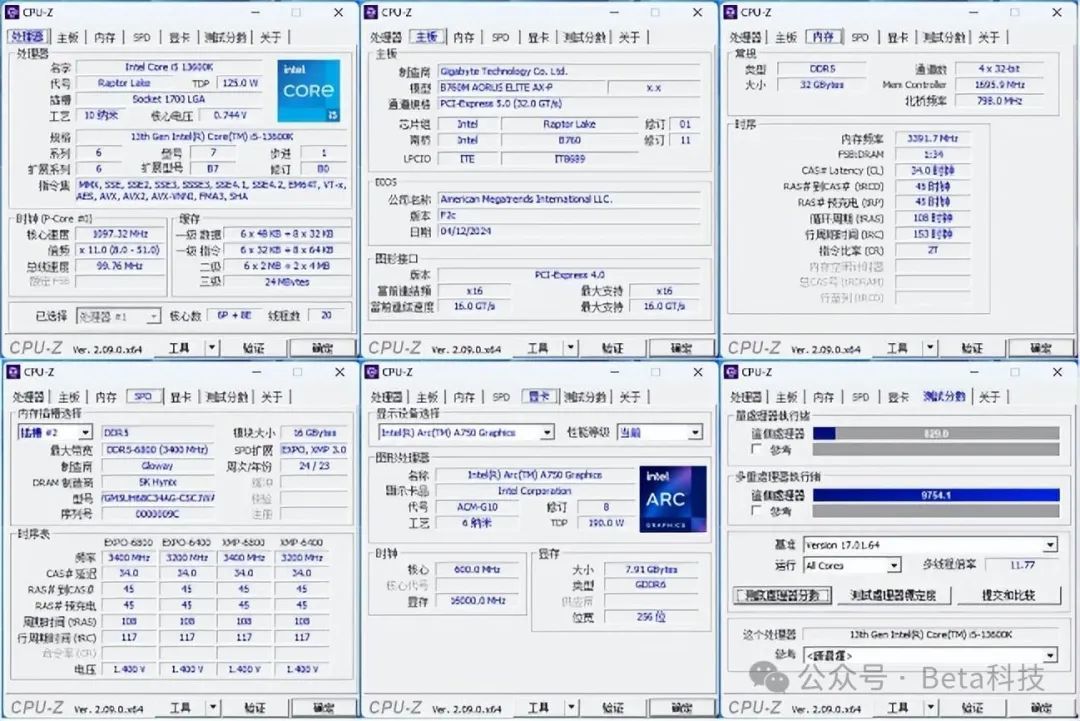Viewport: 1080px width, 721px height.
Task: Click 验证 button in the SPD window
Action: (x=255, y=707)
